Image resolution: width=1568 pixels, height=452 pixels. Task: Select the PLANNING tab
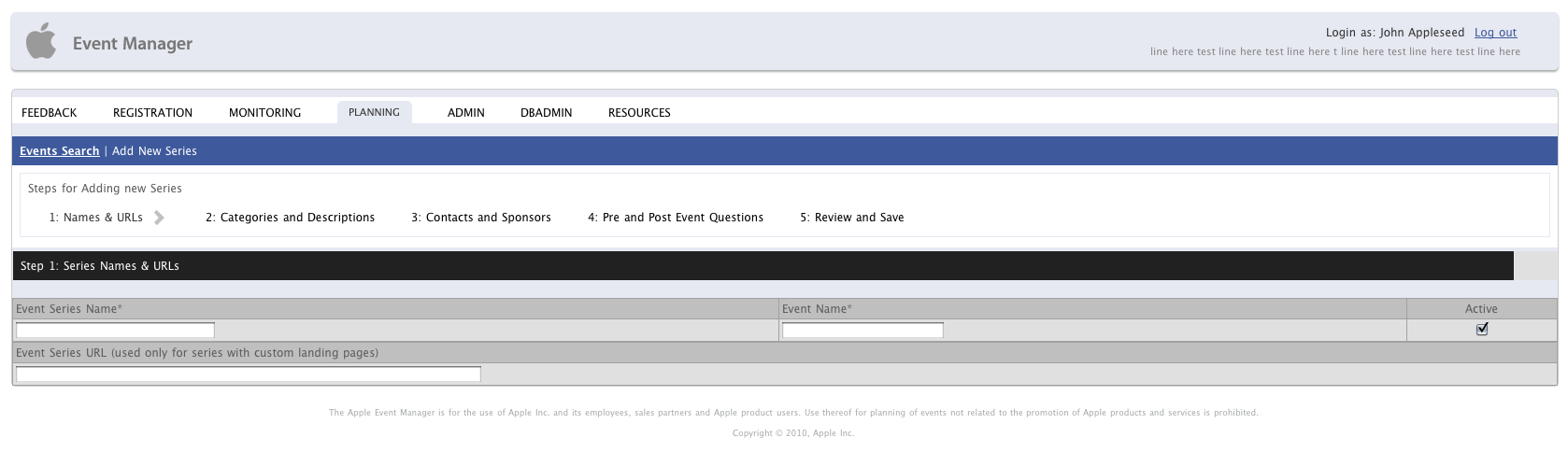(x=374, y=112)
